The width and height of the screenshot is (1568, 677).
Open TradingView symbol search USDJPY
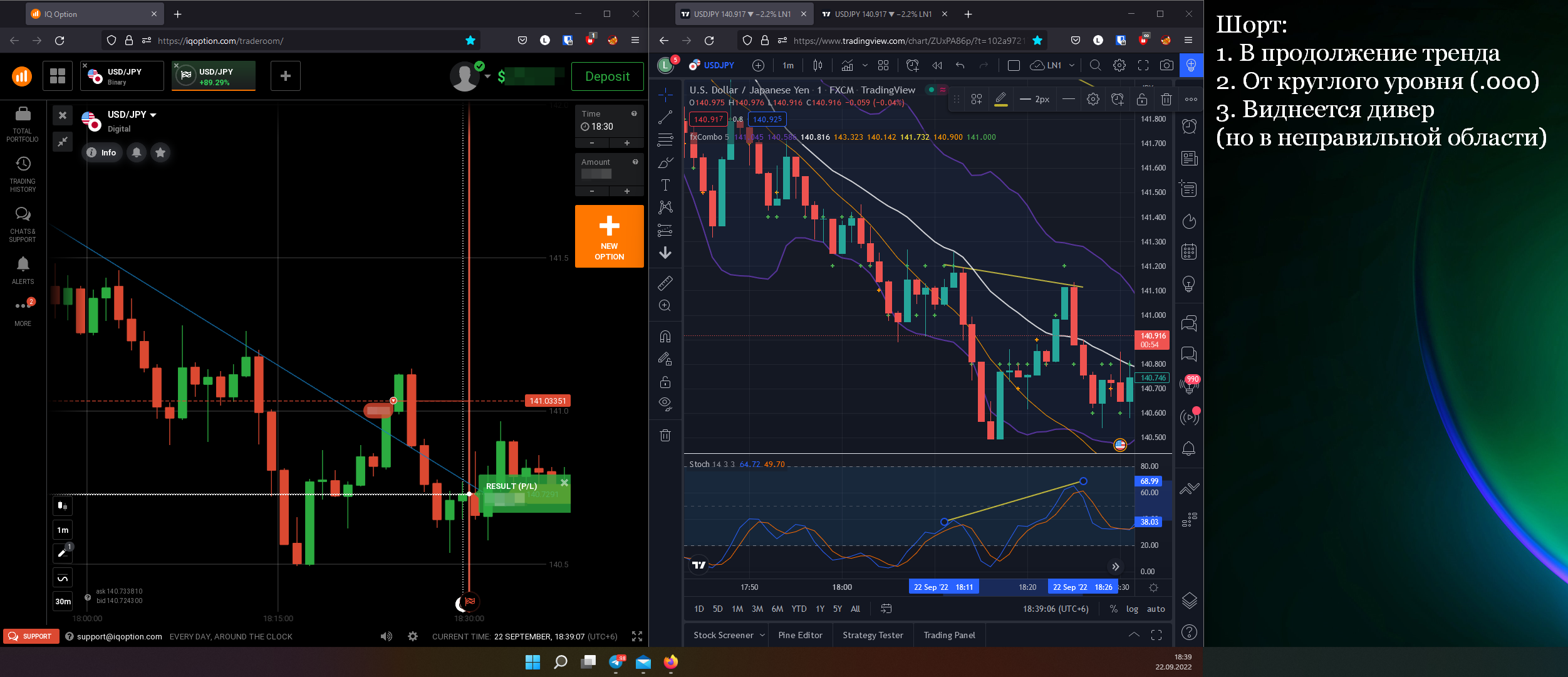tap(712, 65)
